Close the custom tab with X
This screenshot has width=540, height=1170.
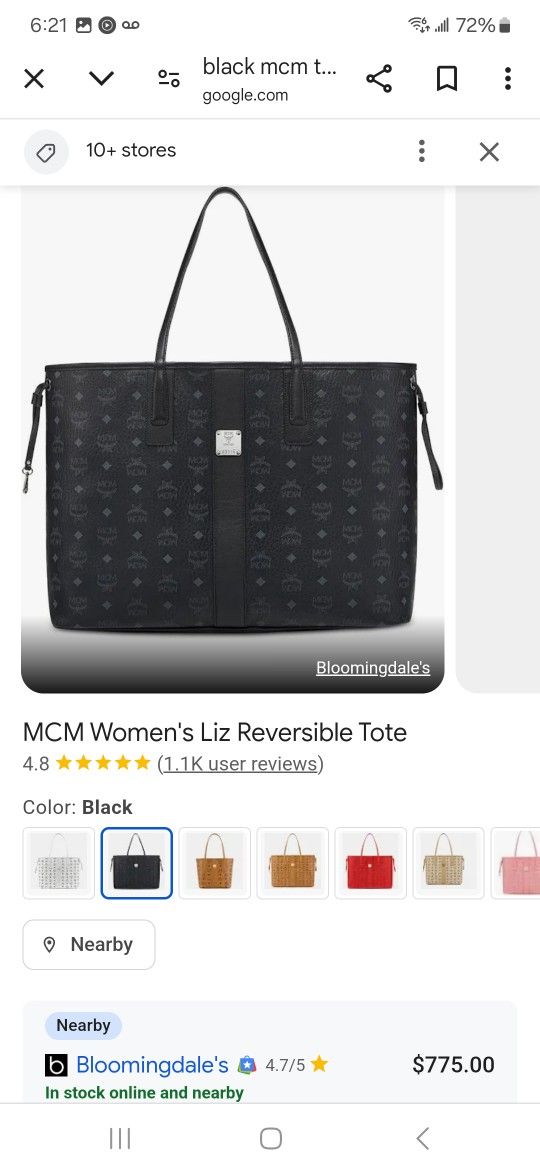34,78
